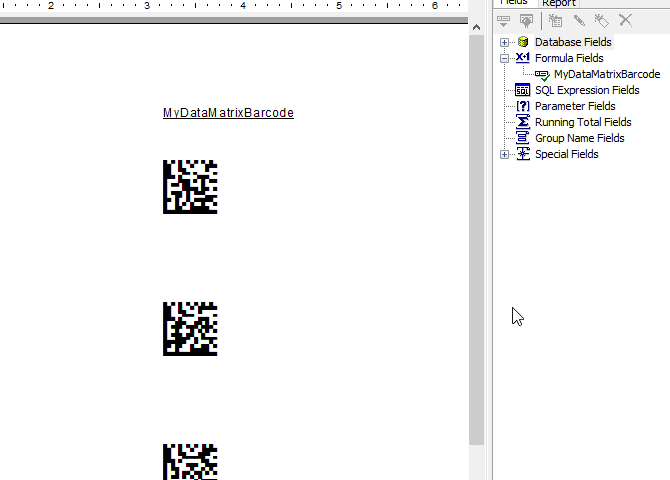This screenshot has height=480, width=670.
Task: Click the X+1 Formula Fields icon
Action: click(x=523, y=58)
